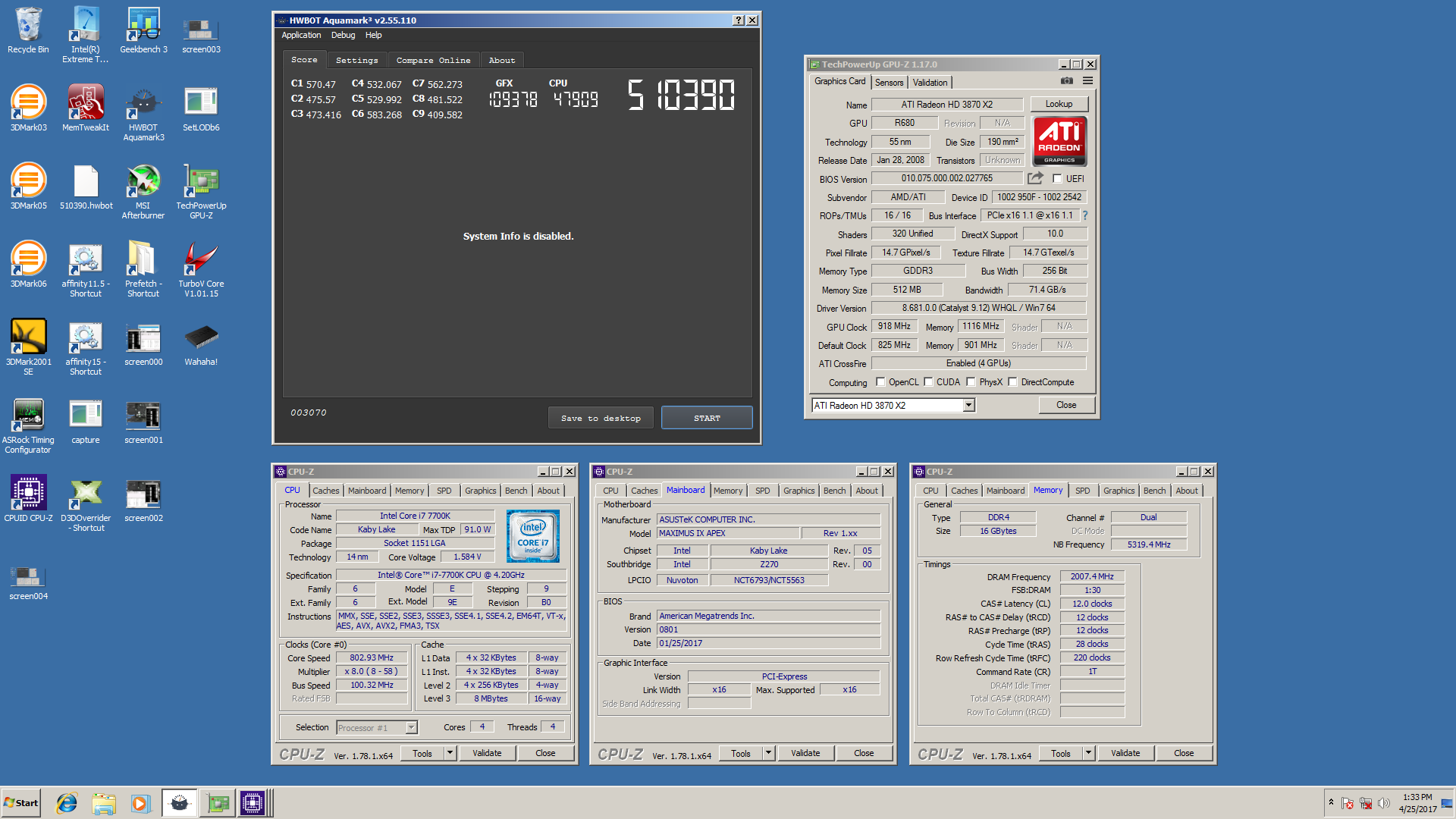Open the Prefetch Shortcut folder icon

point(143,269)
